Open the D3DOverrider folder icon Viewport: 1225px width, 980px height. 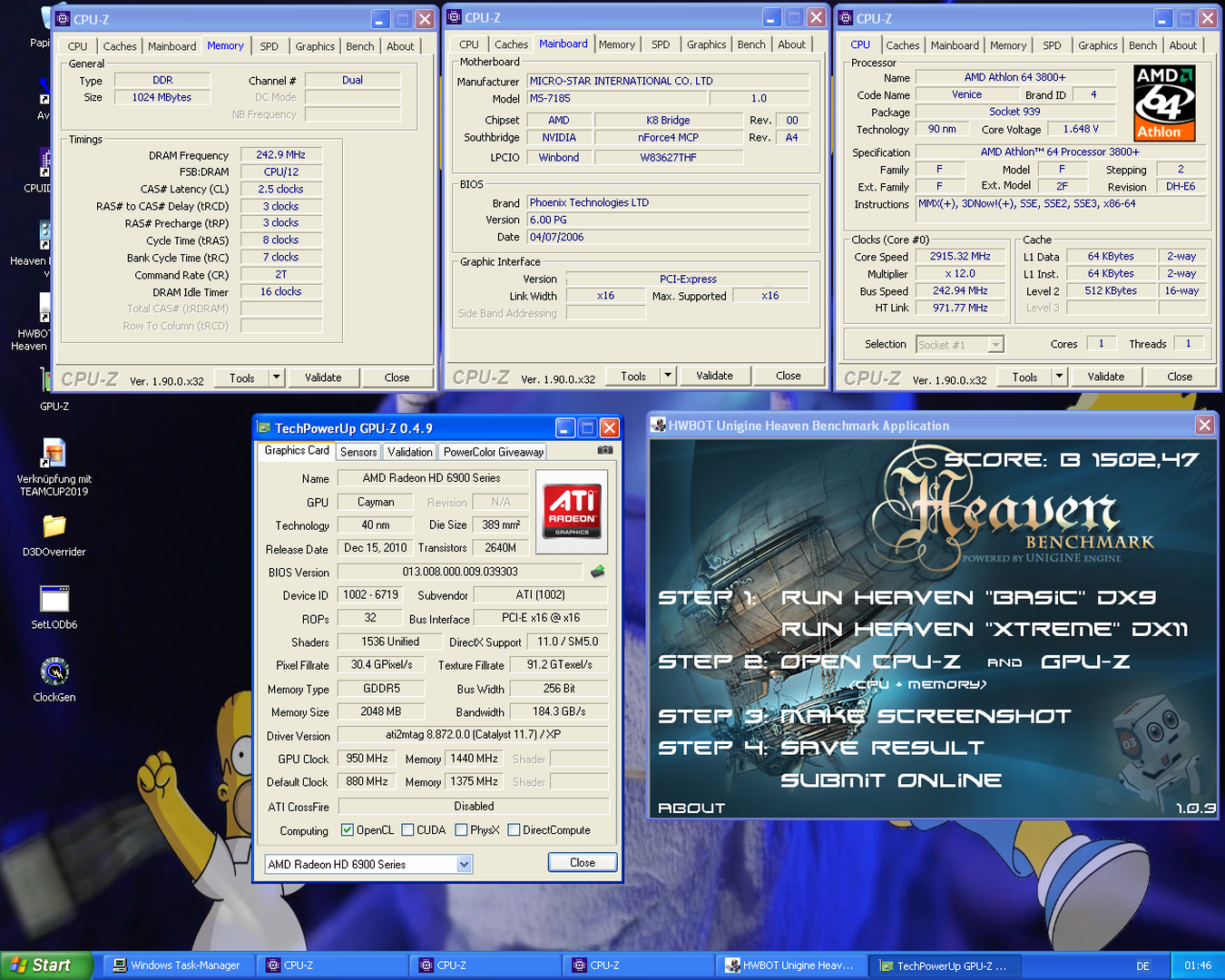[x=54, y=527]
